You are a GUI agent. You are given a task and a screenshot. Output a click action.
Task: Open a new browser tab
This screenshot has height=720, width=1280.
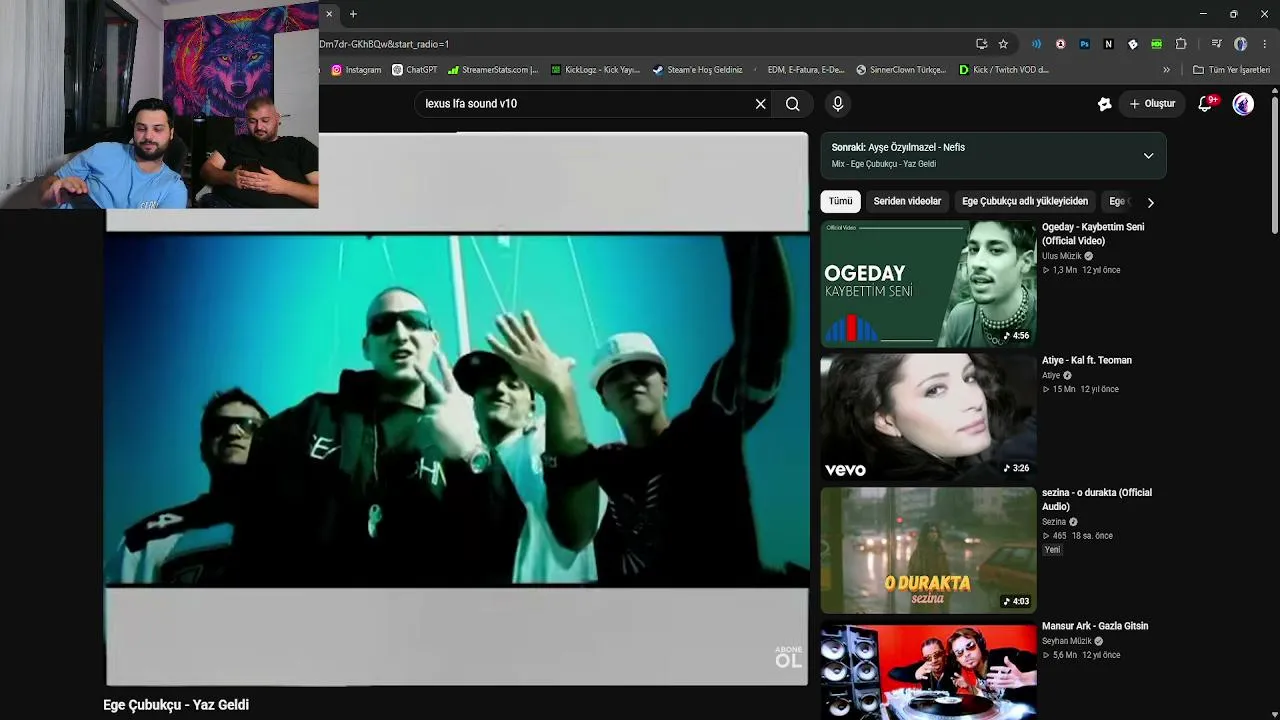(353, 14)
